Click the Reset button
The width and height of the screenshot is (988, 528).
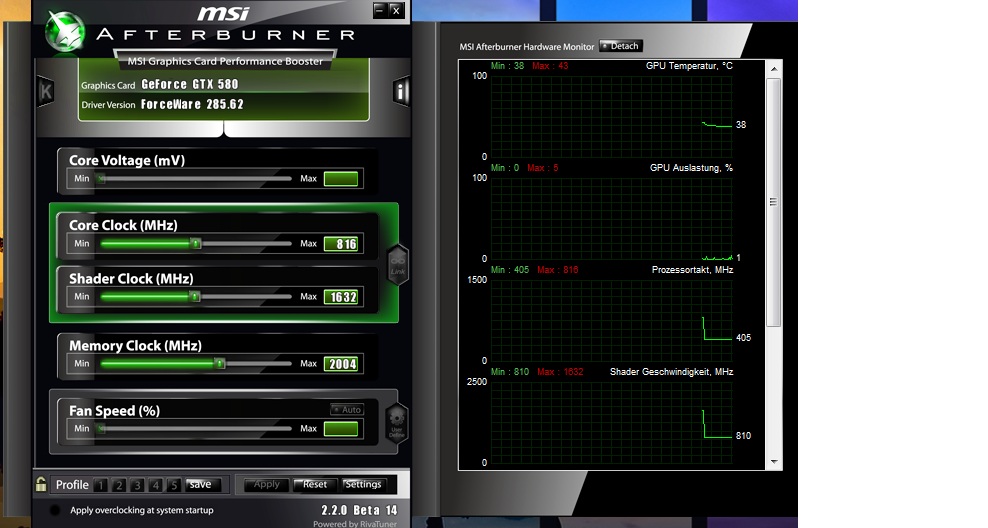(x=314, y=485)
